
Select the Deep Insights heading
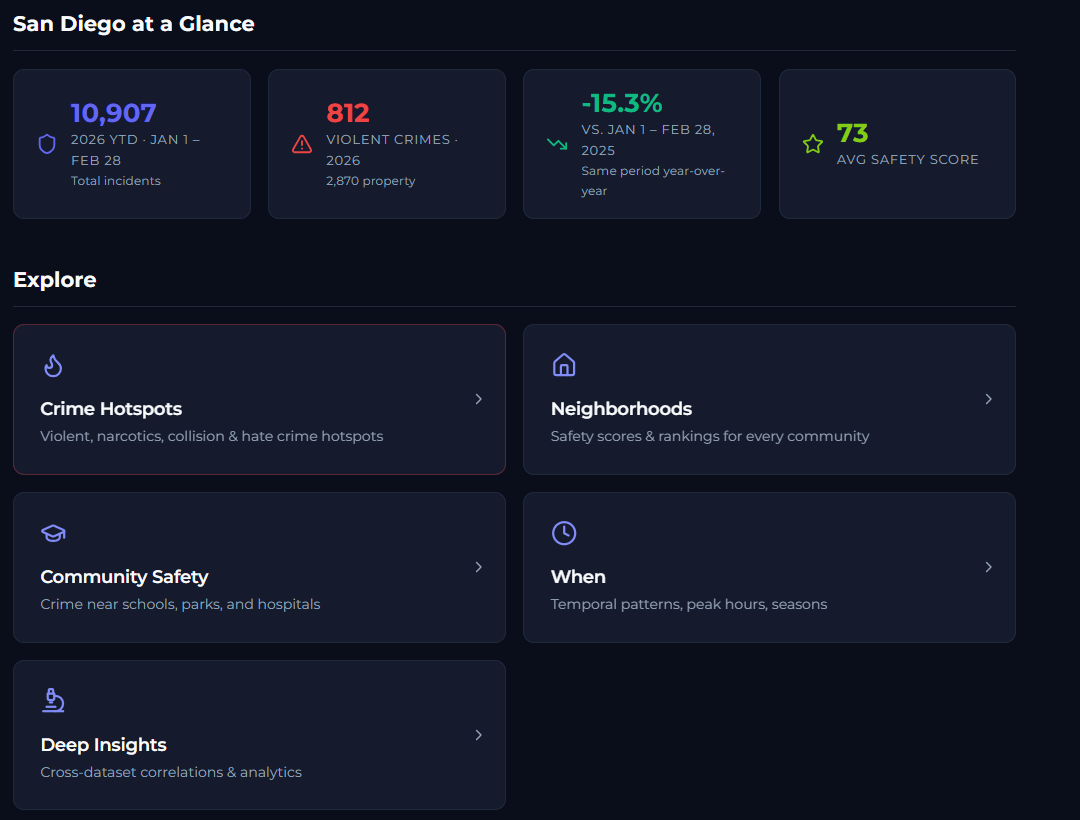click(x=103, y=745)
